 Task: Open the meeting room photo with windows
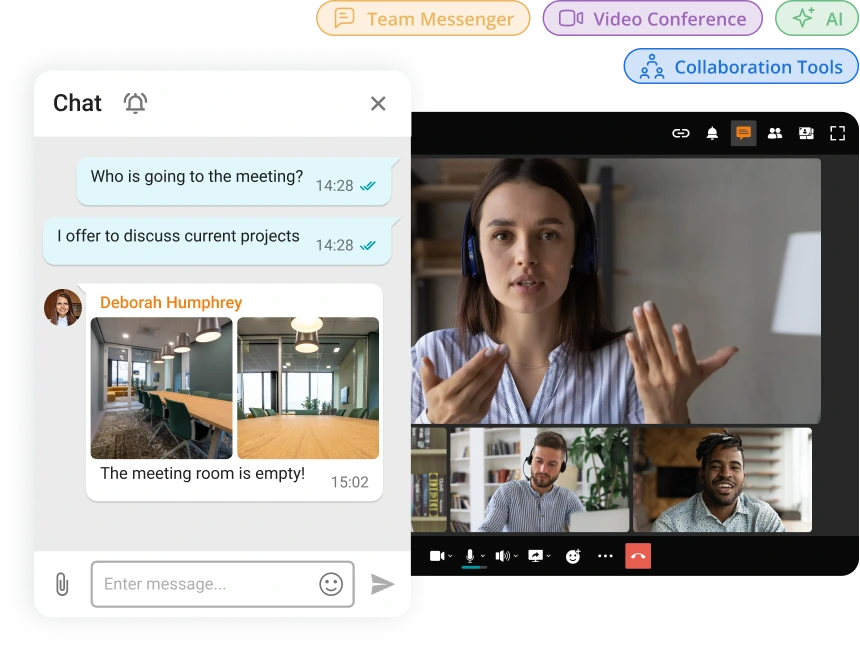click(308, 388)
